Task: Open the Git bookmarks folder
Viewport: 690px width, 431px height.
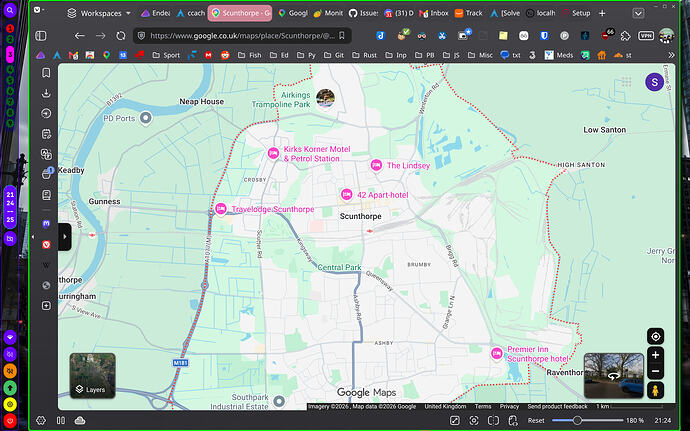Action: click(334, 55)
